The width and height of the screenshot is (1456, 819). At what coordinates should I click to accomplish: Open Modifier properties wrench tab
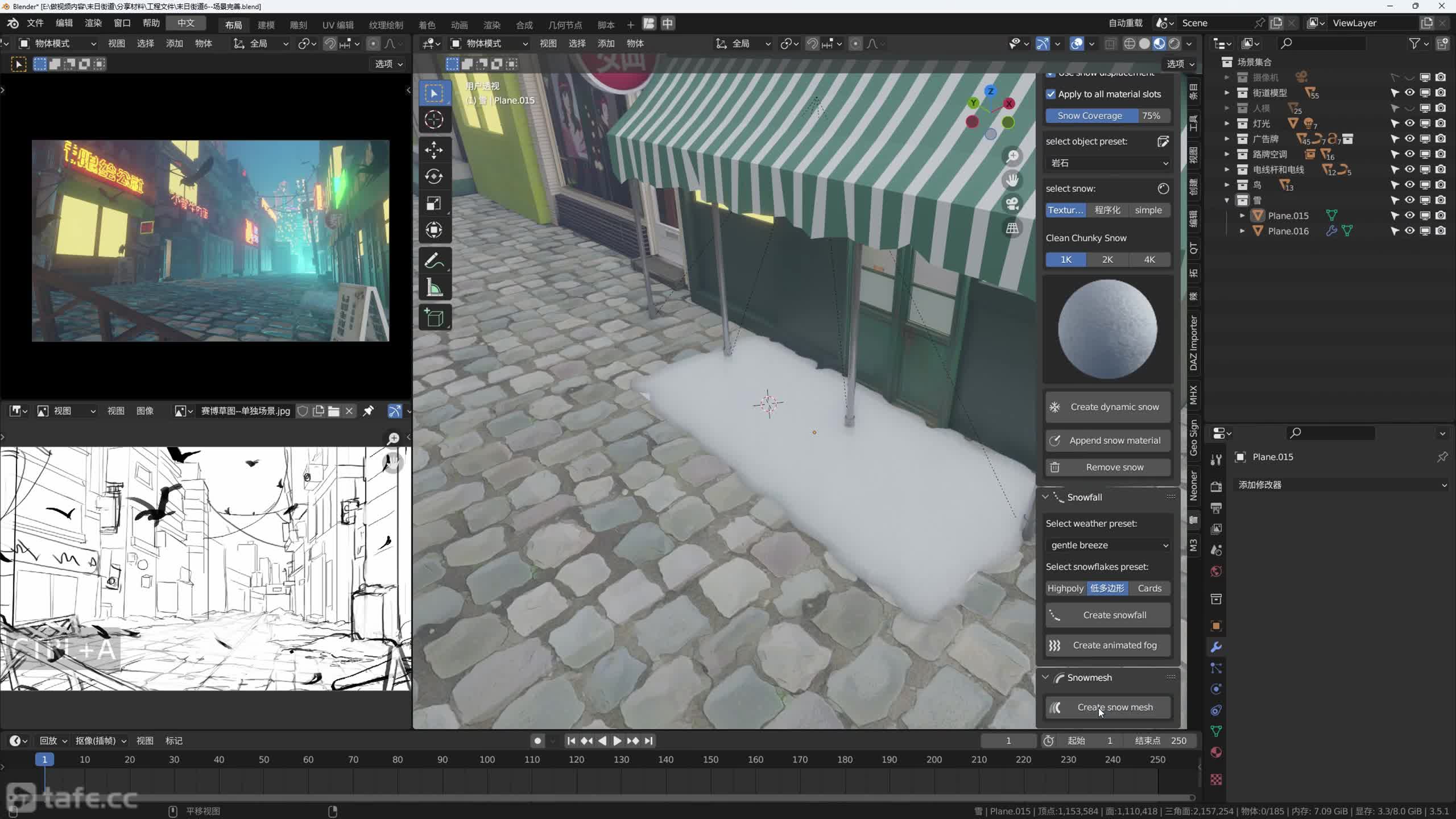(1216, 647)
